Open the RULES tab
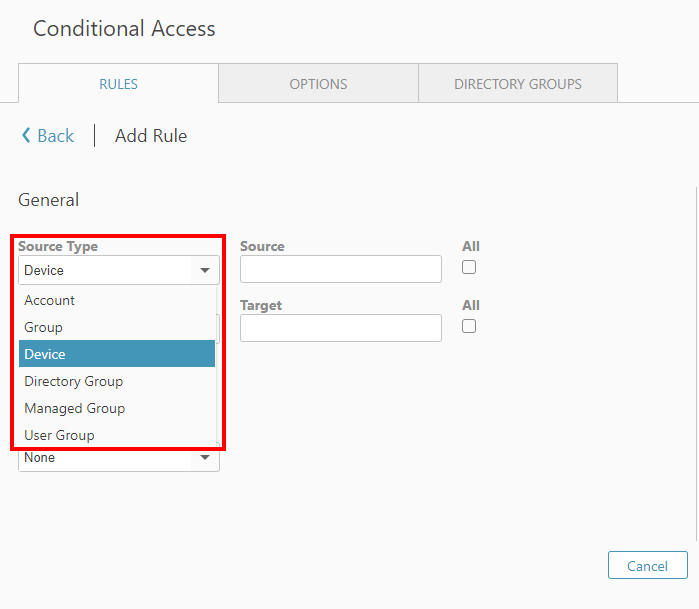This screenshot has height=609, width=699. point(118,84)
